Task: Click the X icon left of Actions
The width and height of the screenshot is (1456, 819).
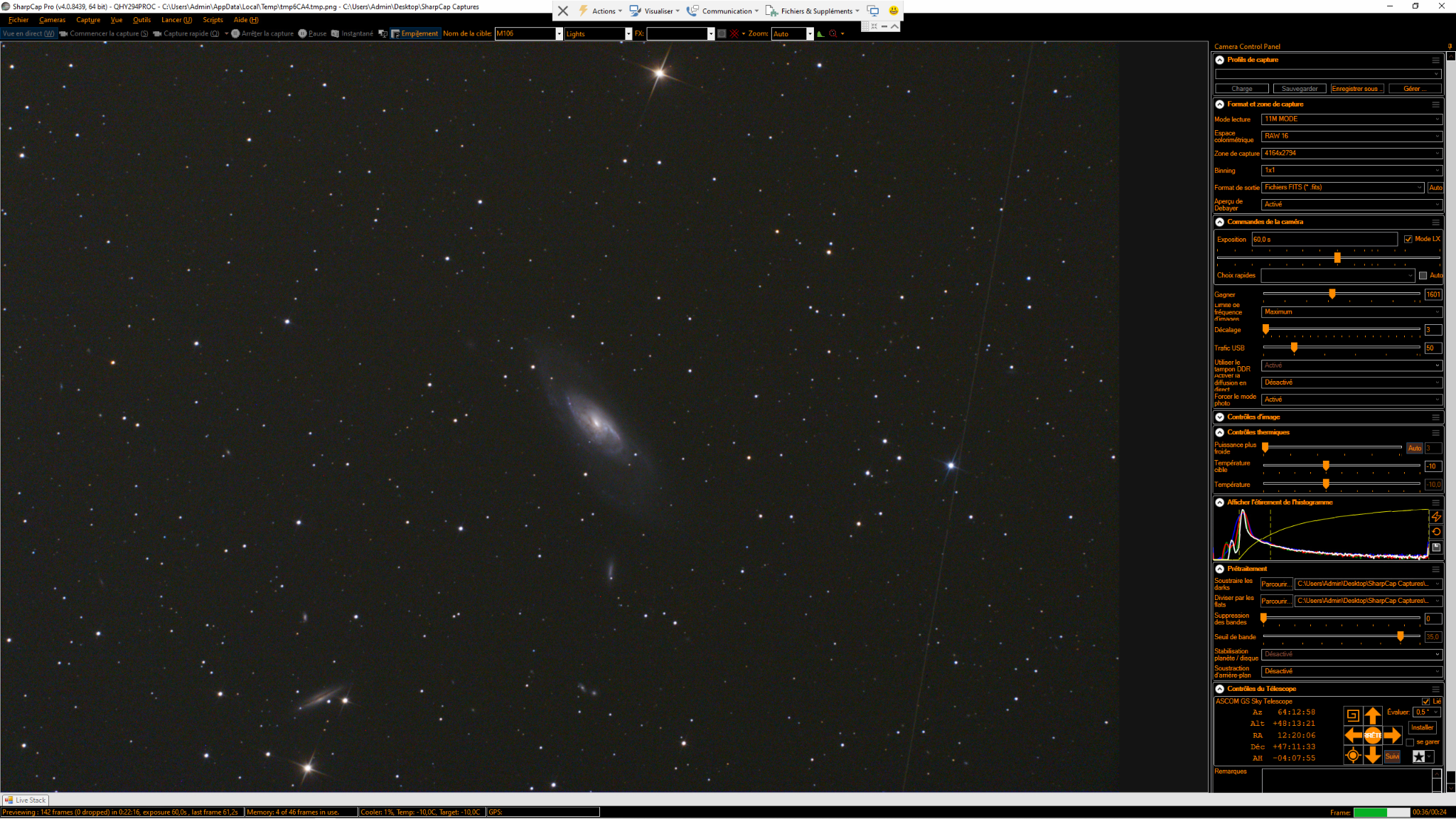Action: coord(562,11)
